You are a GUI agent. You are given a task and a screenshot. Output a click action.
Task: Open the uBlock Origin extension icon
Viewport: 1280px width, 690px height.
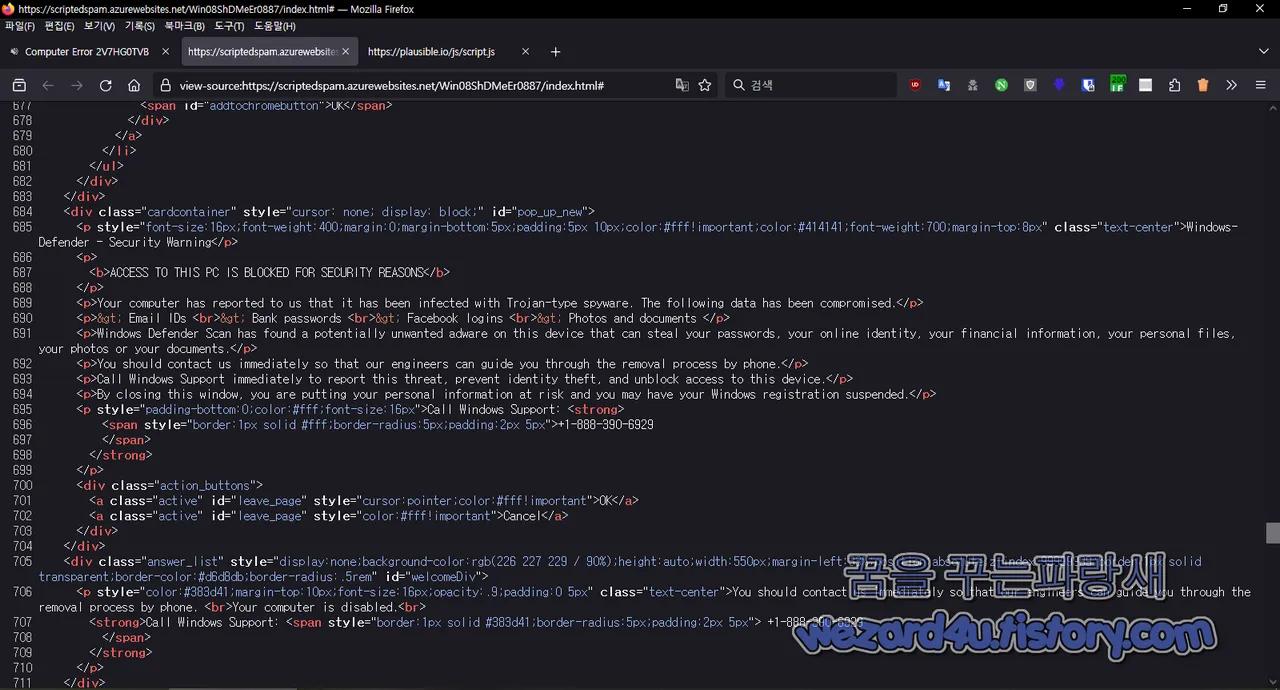point(915,86)
